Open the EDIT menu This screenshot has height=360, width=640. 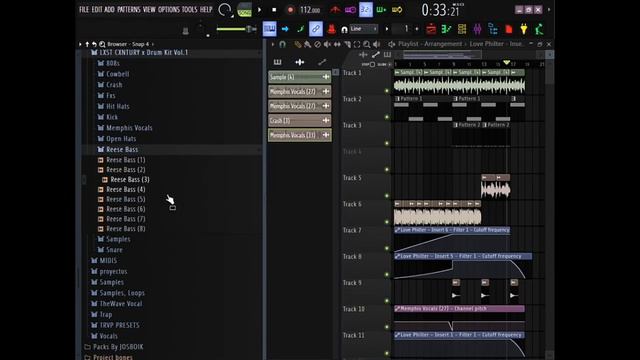pyautogui.click(x=97, y=9)
